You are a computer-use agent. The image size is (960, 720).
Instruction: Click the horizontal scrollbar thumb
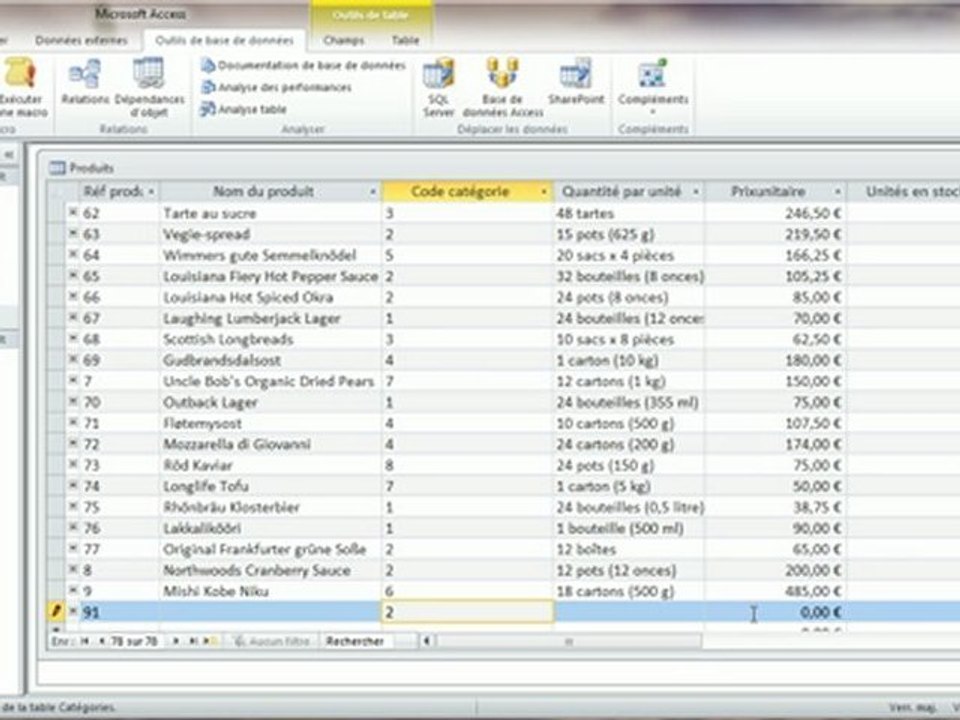[568, 642]
